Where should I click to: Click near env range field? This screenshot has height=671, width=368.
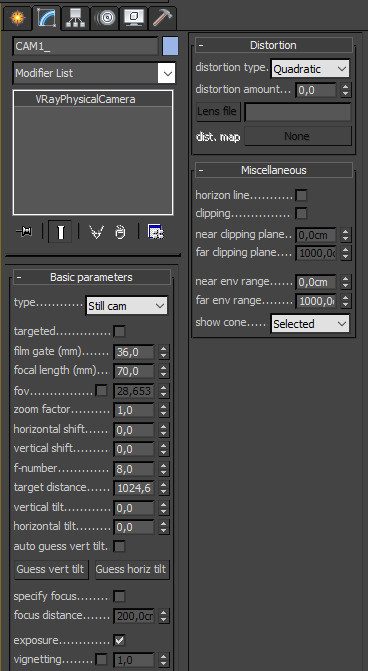tap(316, 282)
